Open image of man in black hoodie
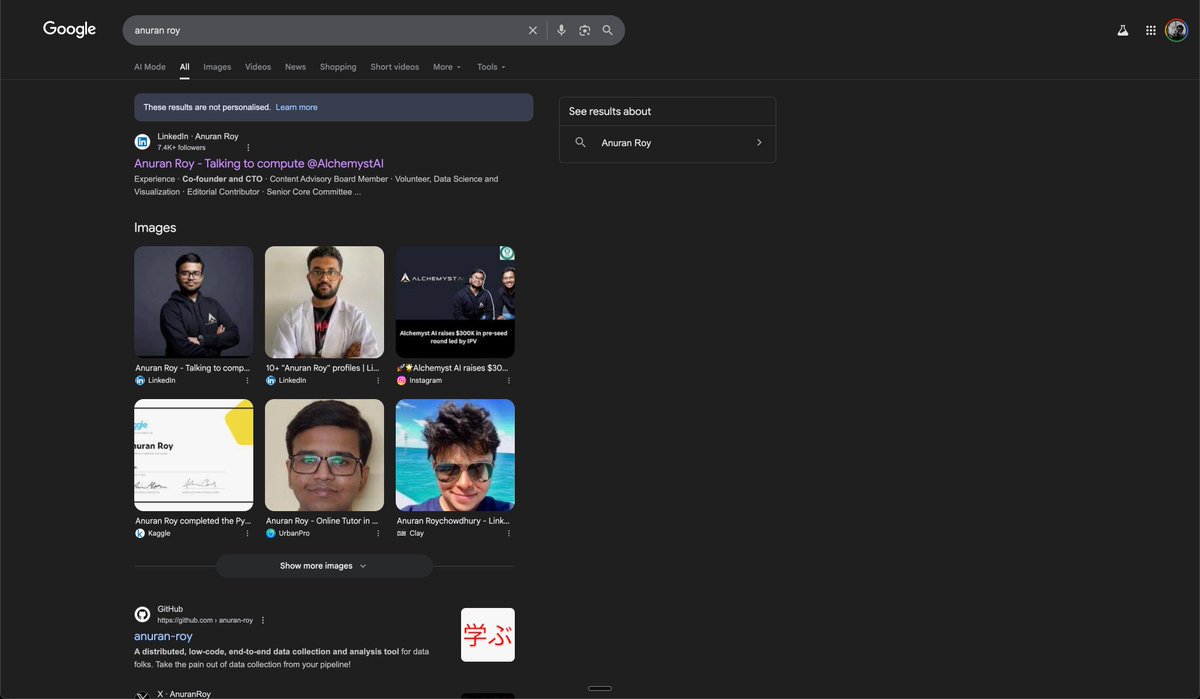 [x=194, y=302]
